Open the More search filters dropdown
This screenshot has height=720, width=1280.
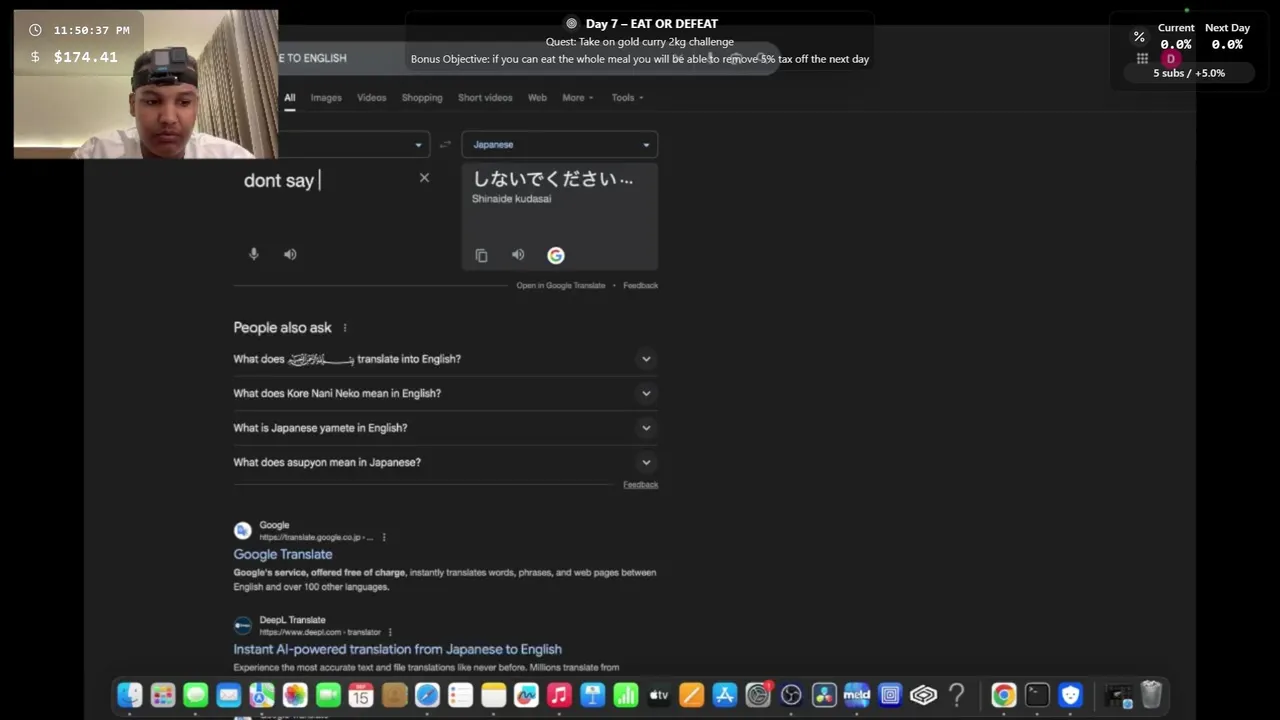coord(577,98)
